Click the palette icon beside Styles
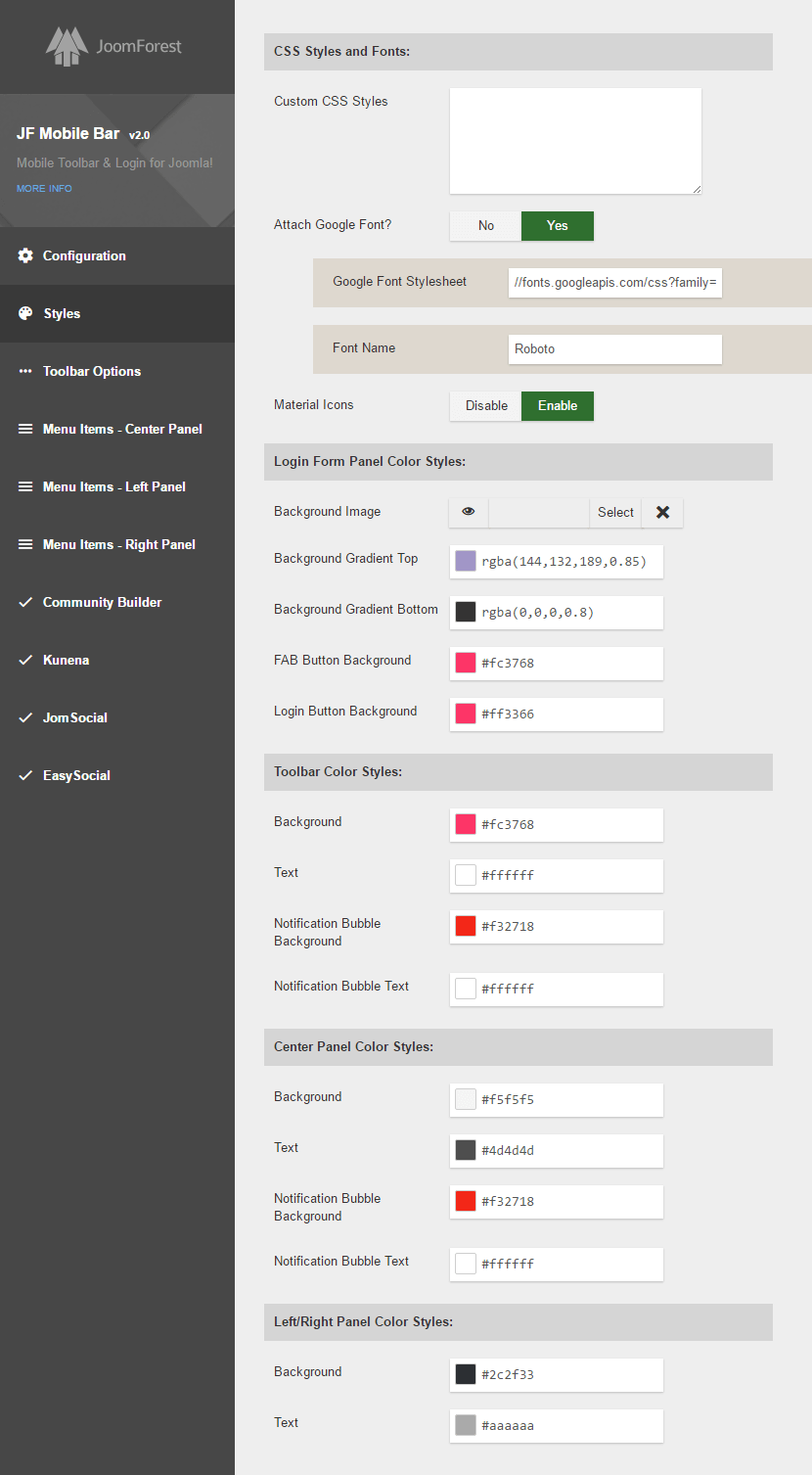 coord(25,313)
